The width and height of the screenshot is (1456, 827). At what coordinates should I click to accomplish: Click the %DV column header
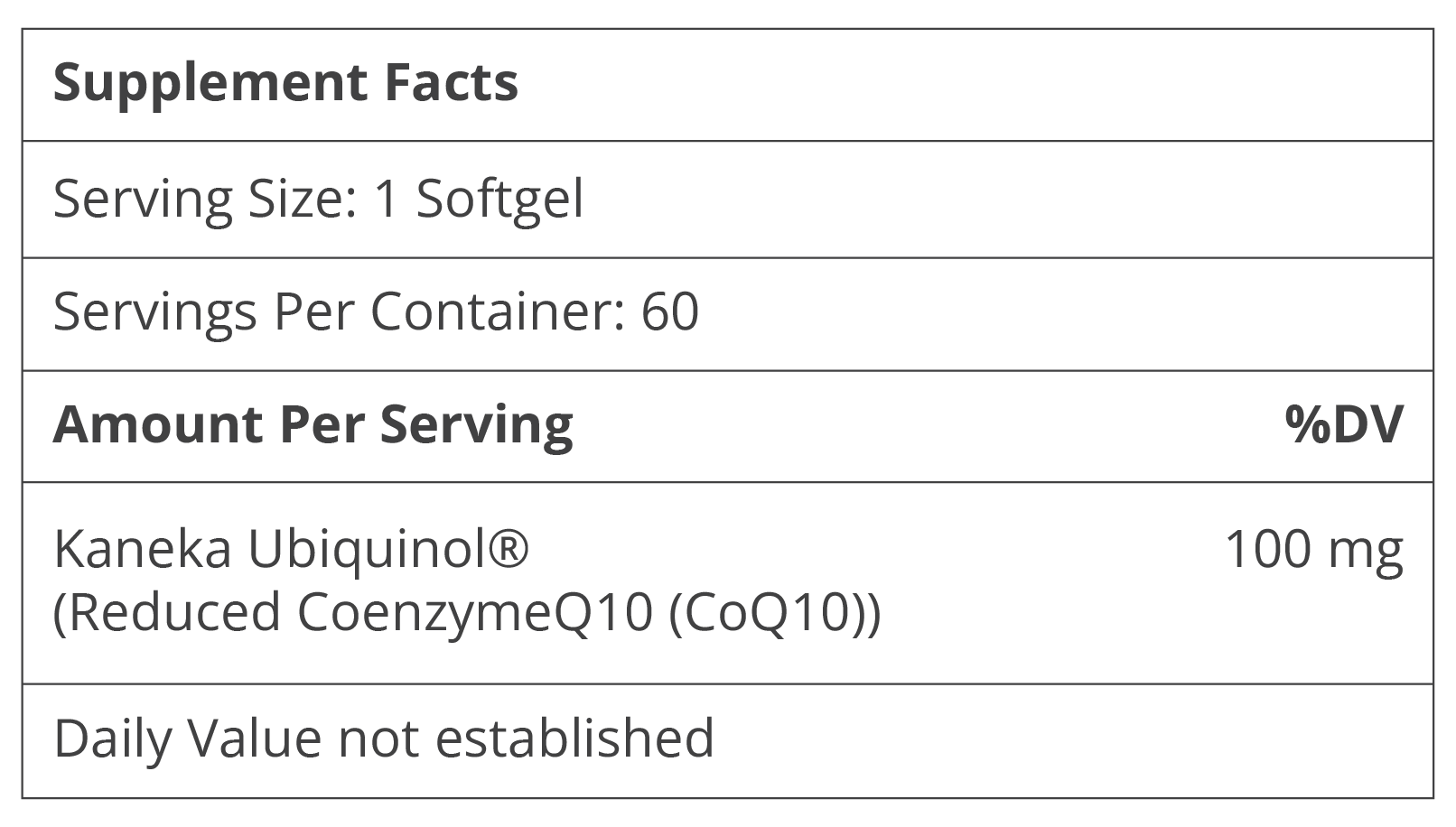[x=1344, y=424]
